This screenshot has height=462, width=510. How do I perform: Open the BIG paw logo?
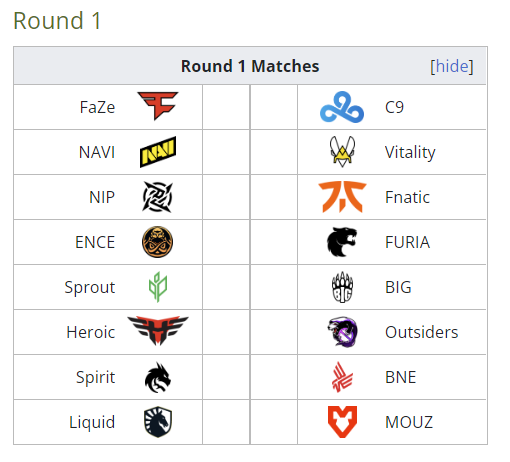click(x=342, y=287)
